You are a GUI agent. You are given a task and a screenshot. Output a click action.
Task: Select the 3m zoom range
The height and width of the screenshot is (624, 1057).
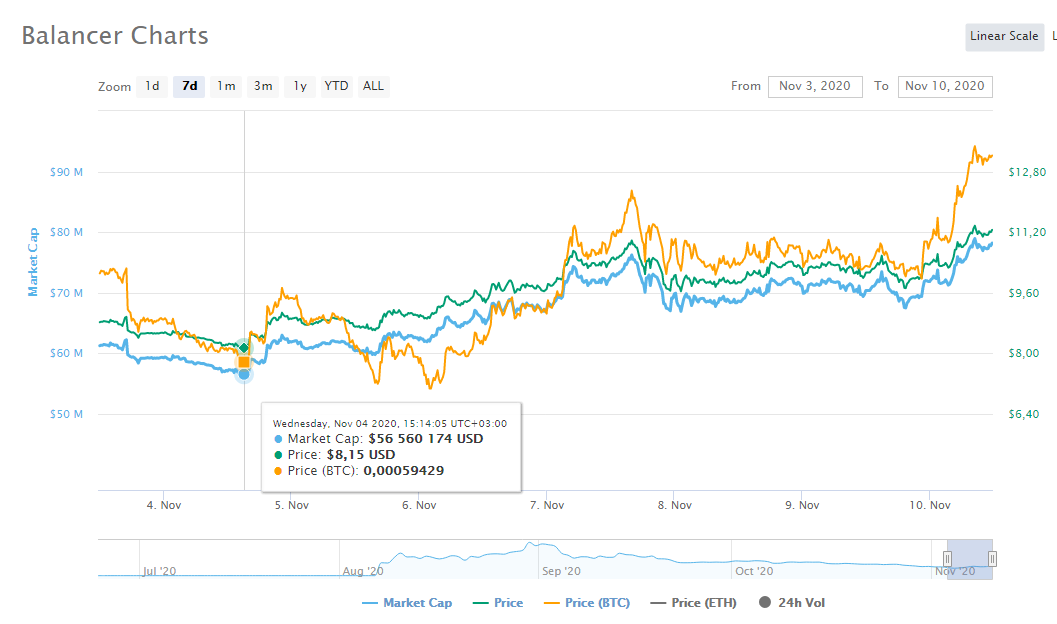pyautogui.click(x=263, y=86)
